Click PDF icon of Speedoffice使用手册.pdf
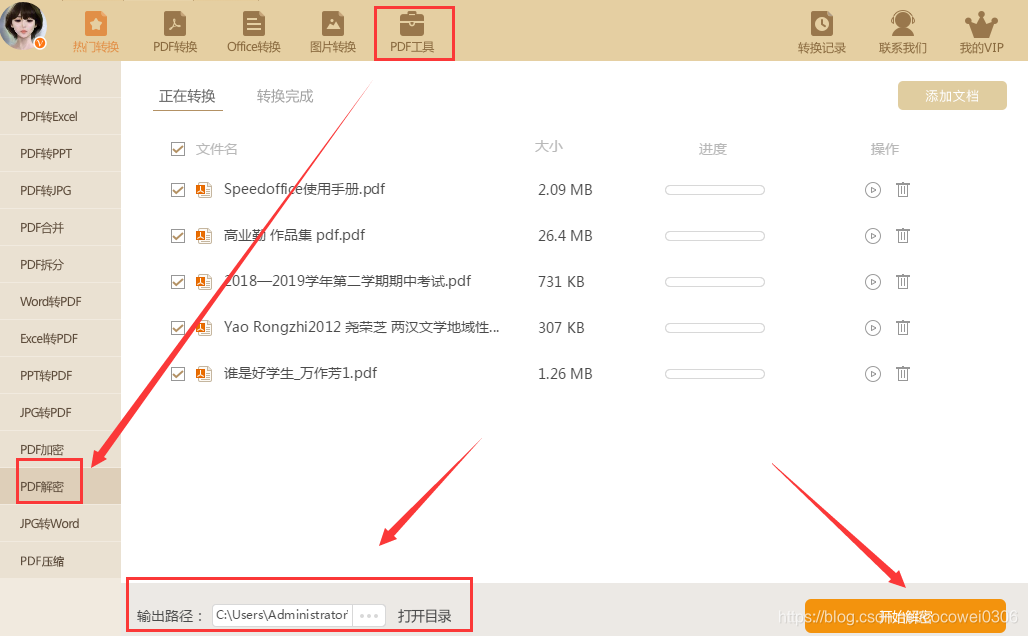1028x636 pixels. pos(204,190)
